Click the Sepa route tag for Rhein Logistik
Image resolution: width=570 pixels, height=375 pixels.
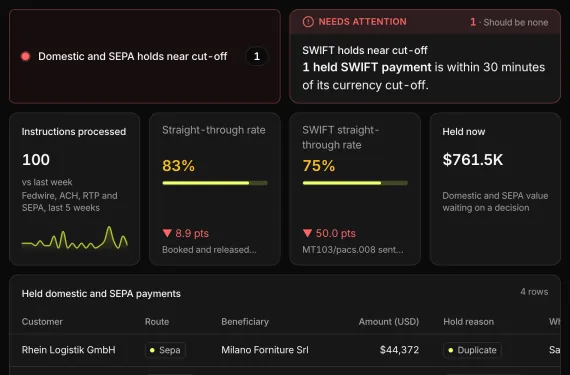pyautogui.click(x=165, y=350)
